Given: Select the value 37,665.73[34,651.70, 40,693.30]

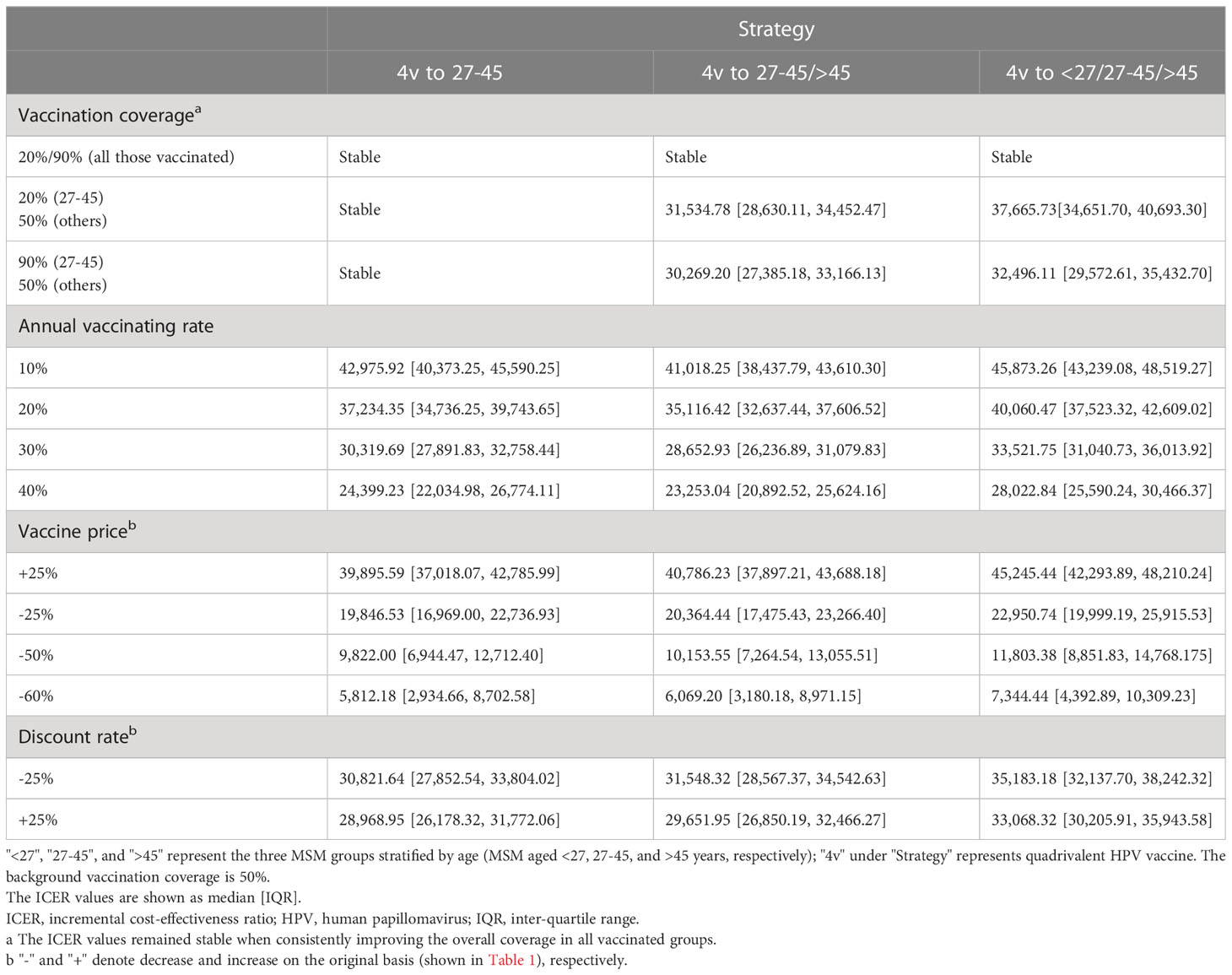Looking at the screenshot, I should point(1099,209).
